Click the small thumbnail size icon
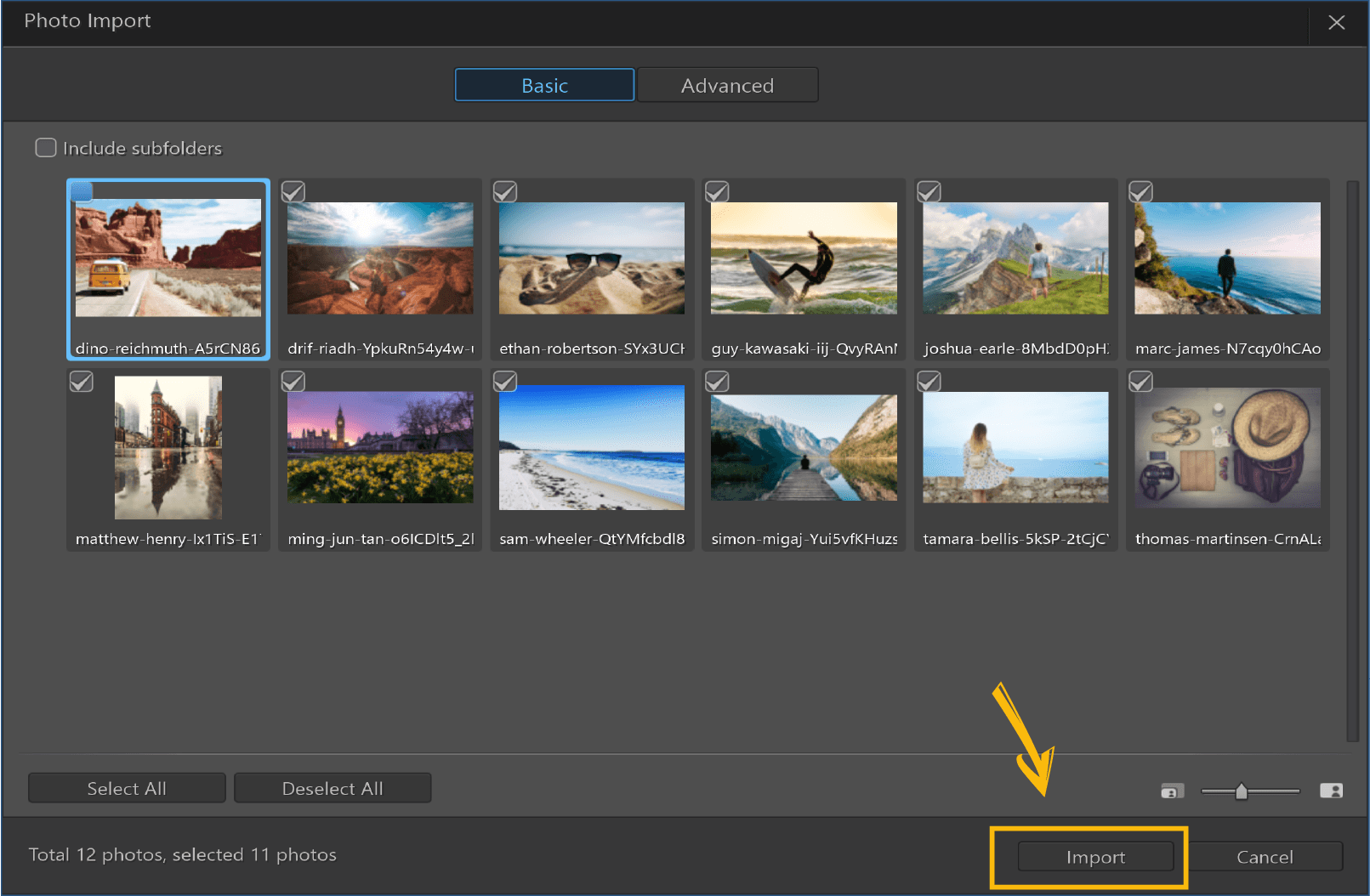Image resolution: width=1370 pixels, height=896 pixels. tap(1171, 790)
